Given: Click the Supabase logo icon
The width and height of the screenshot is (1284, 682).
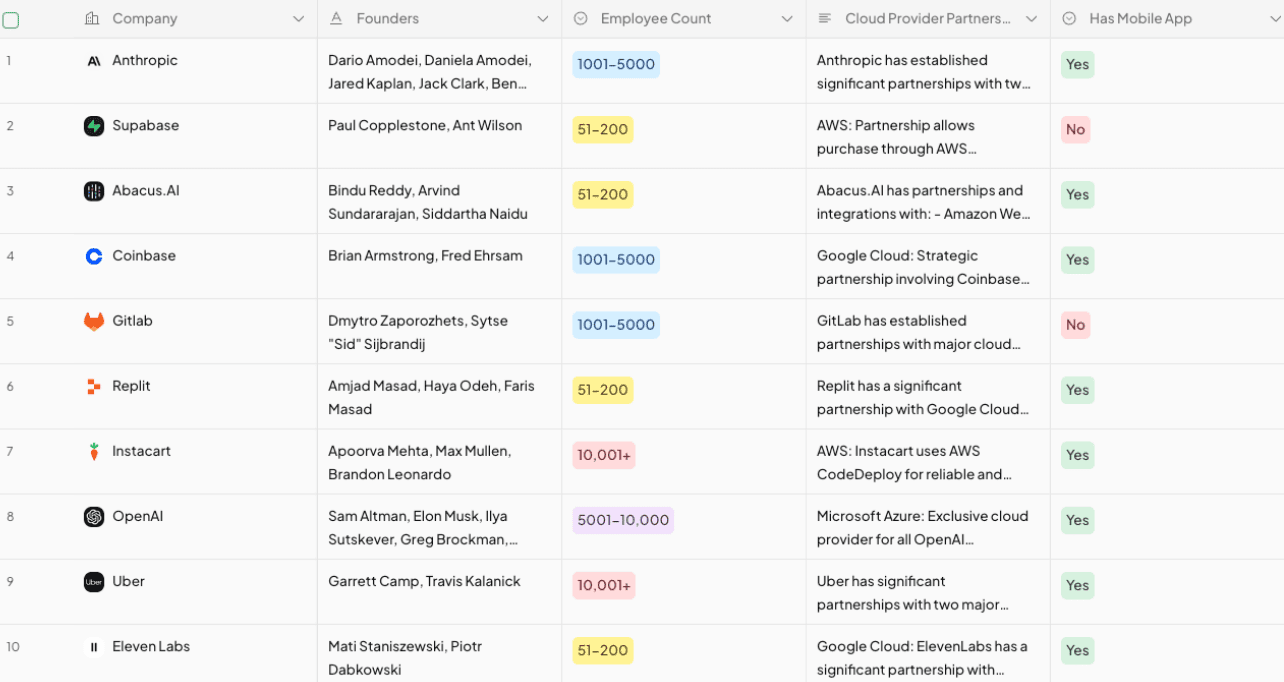Looking at the screenshot, I should (94, 126).
